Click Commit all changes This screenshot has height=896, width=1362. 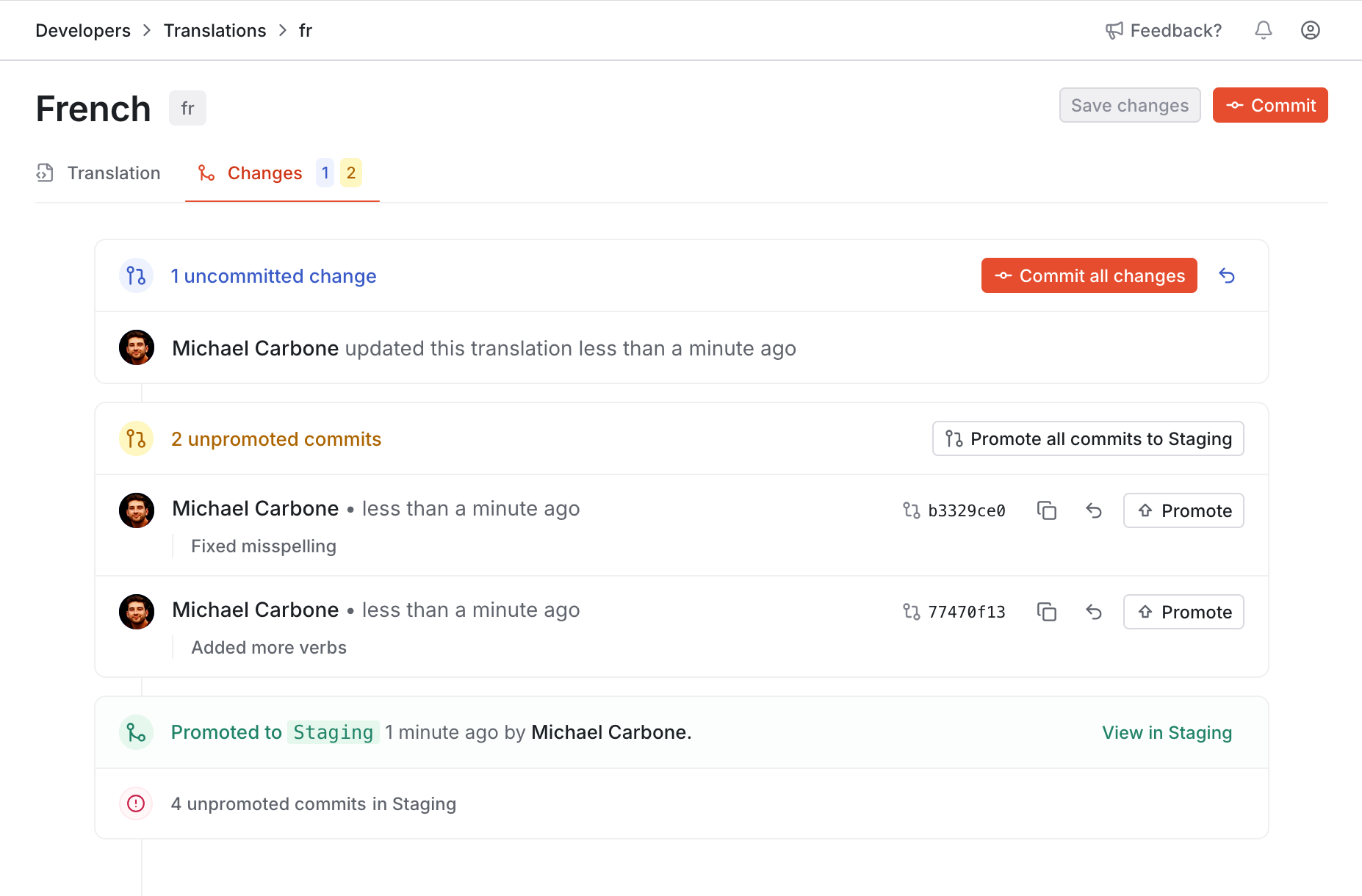1089,275
